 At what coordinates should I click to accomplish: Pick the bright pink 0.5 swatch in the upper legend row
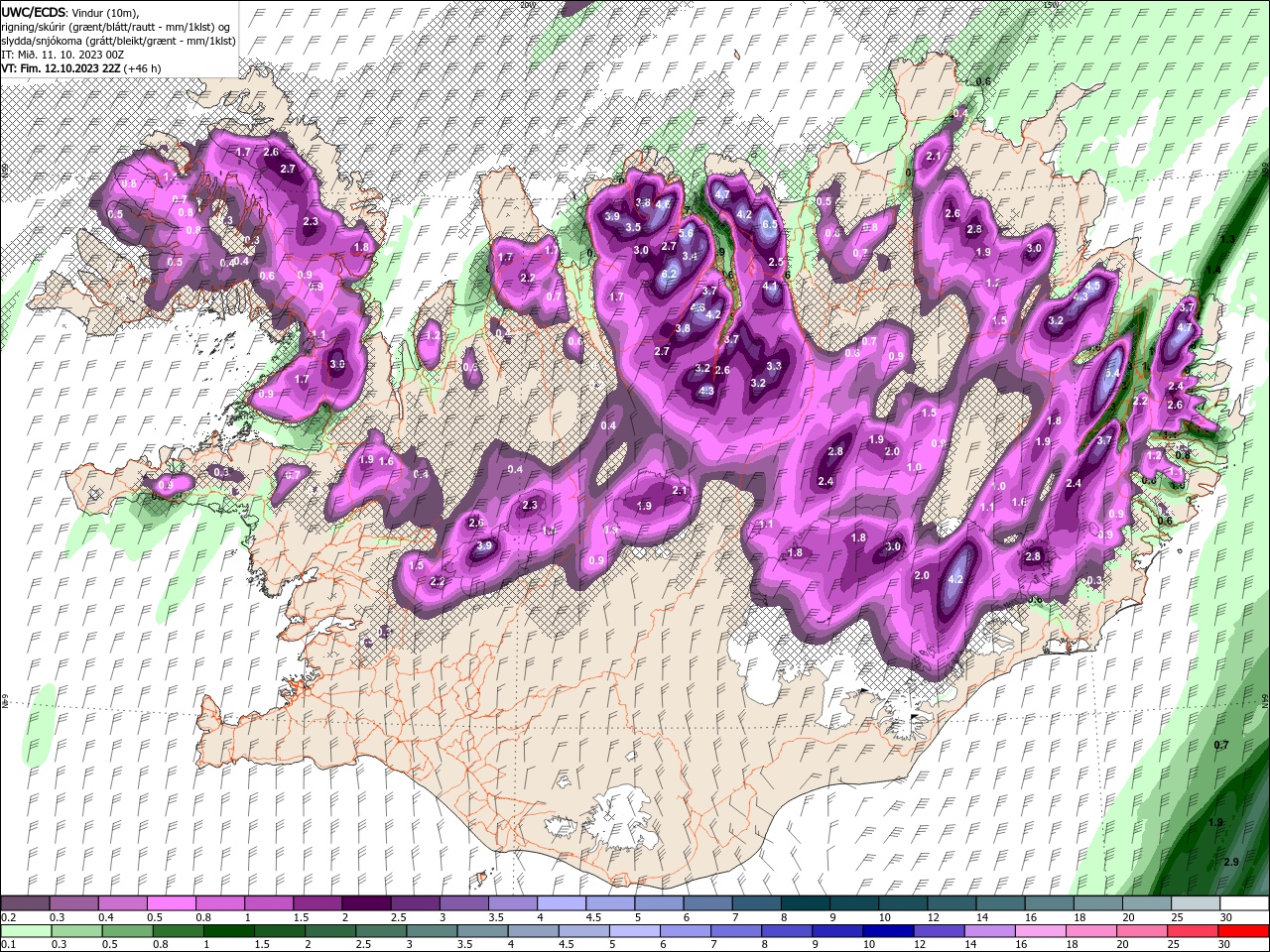(x=171, y=903)
